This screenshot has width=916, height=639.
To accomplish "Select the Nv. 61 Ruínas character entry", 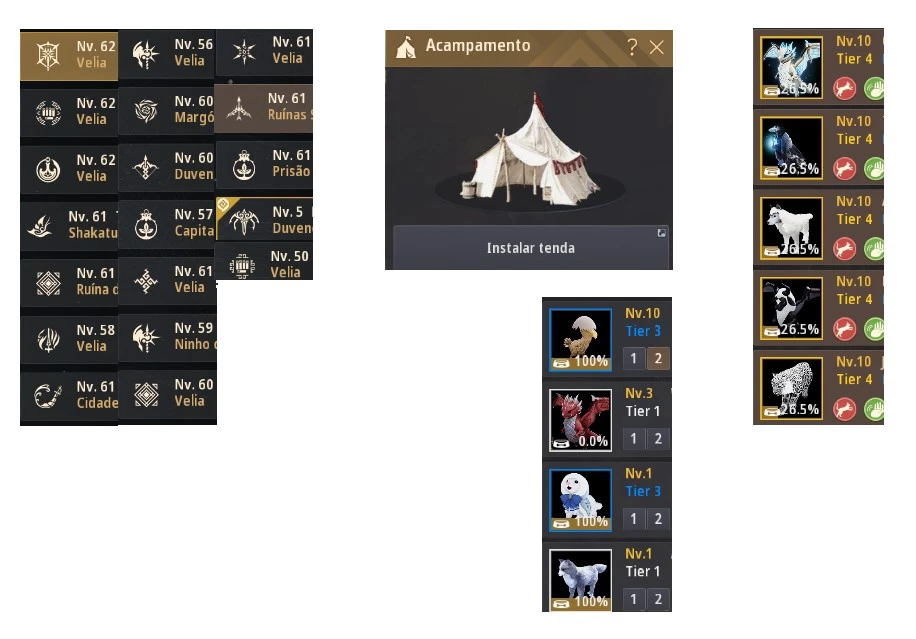I will click(x=263, y=107).
